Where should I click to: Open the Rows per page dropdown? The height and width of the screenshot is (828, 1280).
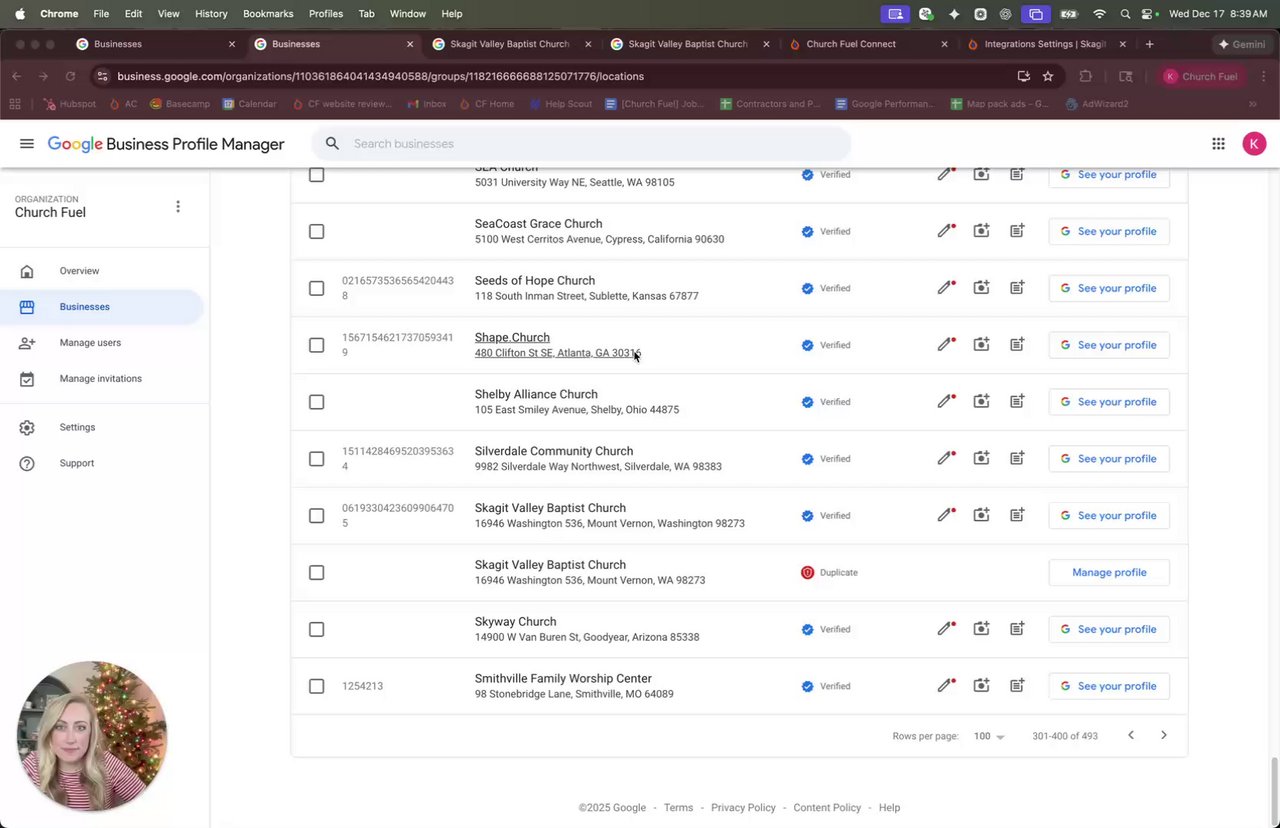tap(989, 736)
